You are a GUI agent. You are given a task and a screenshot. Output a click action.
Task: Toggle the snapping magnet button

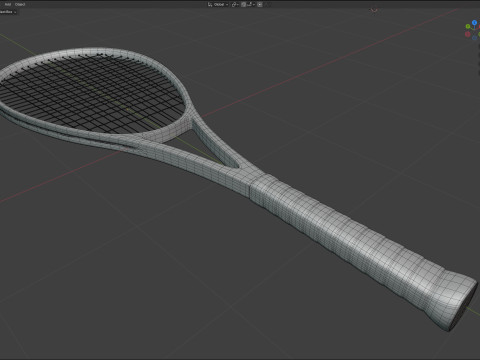[243, 4]
